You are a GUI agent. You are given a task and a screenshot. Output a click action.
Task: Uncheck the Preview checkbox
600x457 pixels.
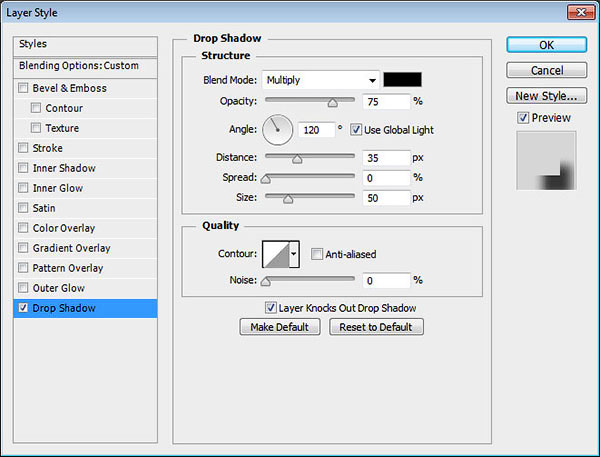(x=523, y=118)
